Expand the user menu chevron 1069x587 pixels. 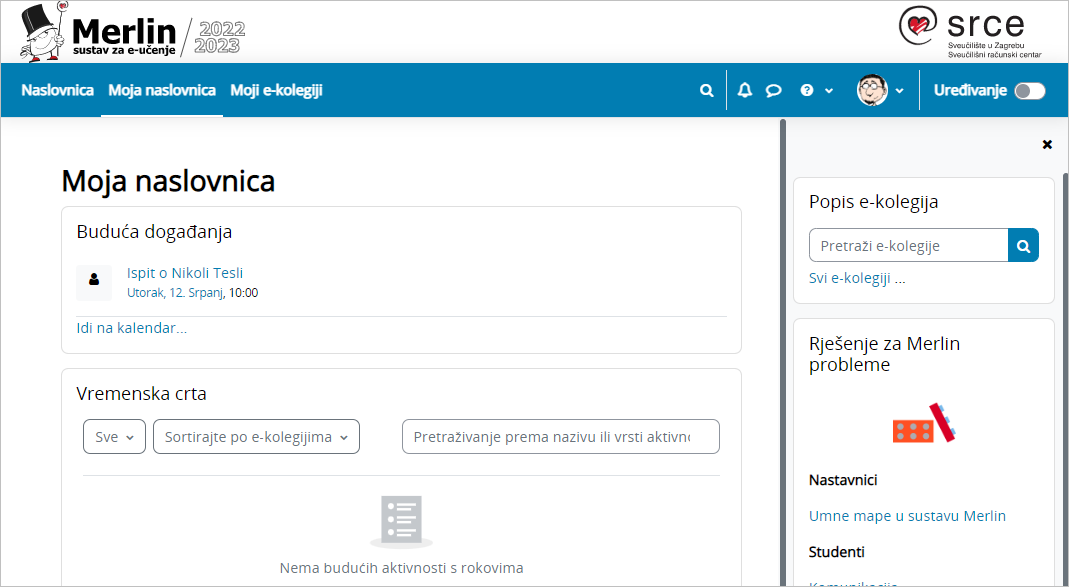tap(899, 91)
